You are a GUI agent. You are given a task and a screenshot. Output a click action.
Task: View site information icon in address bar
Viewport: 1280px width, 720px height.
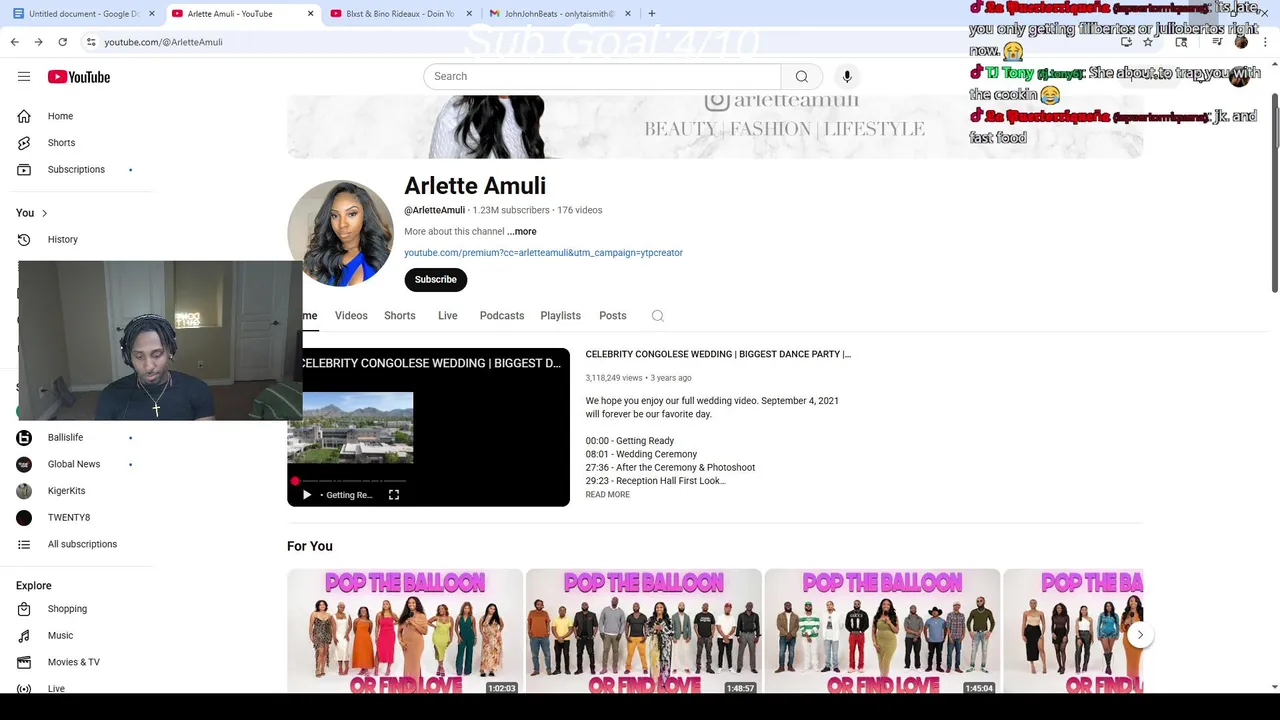[x=91, y=42]
